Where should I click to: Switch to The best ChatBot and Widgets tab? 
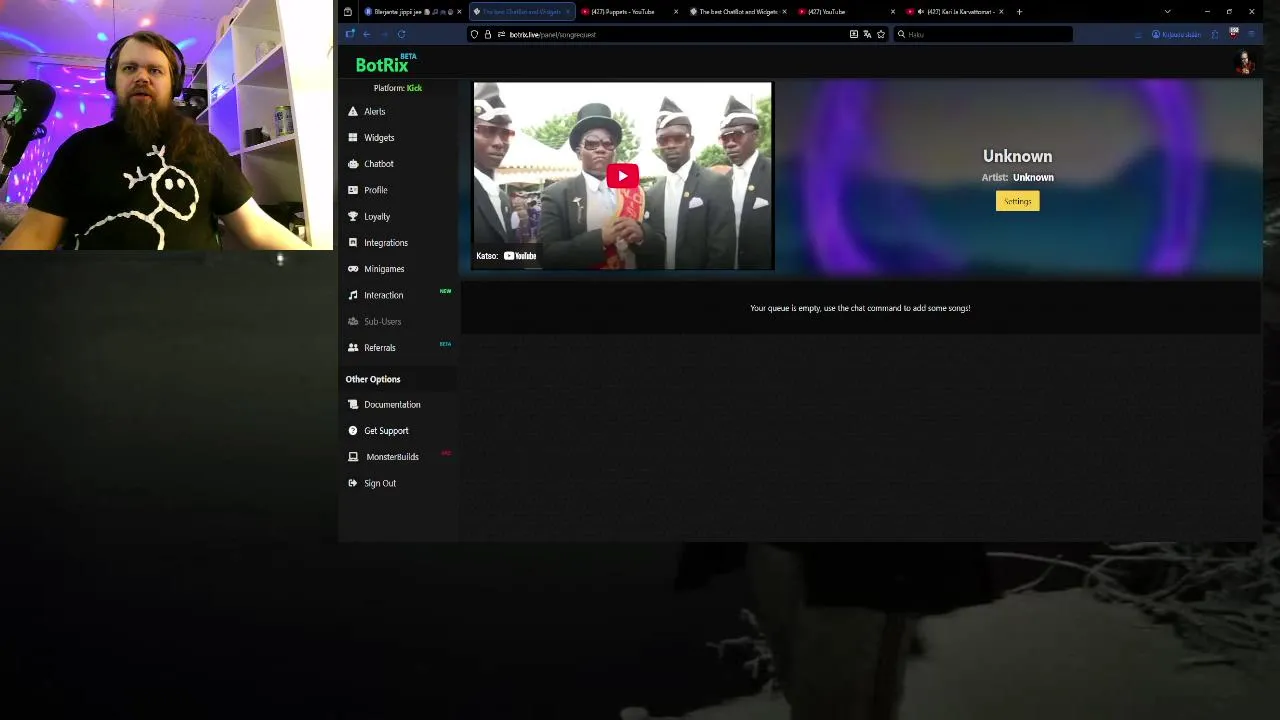(x=738, y=11)
